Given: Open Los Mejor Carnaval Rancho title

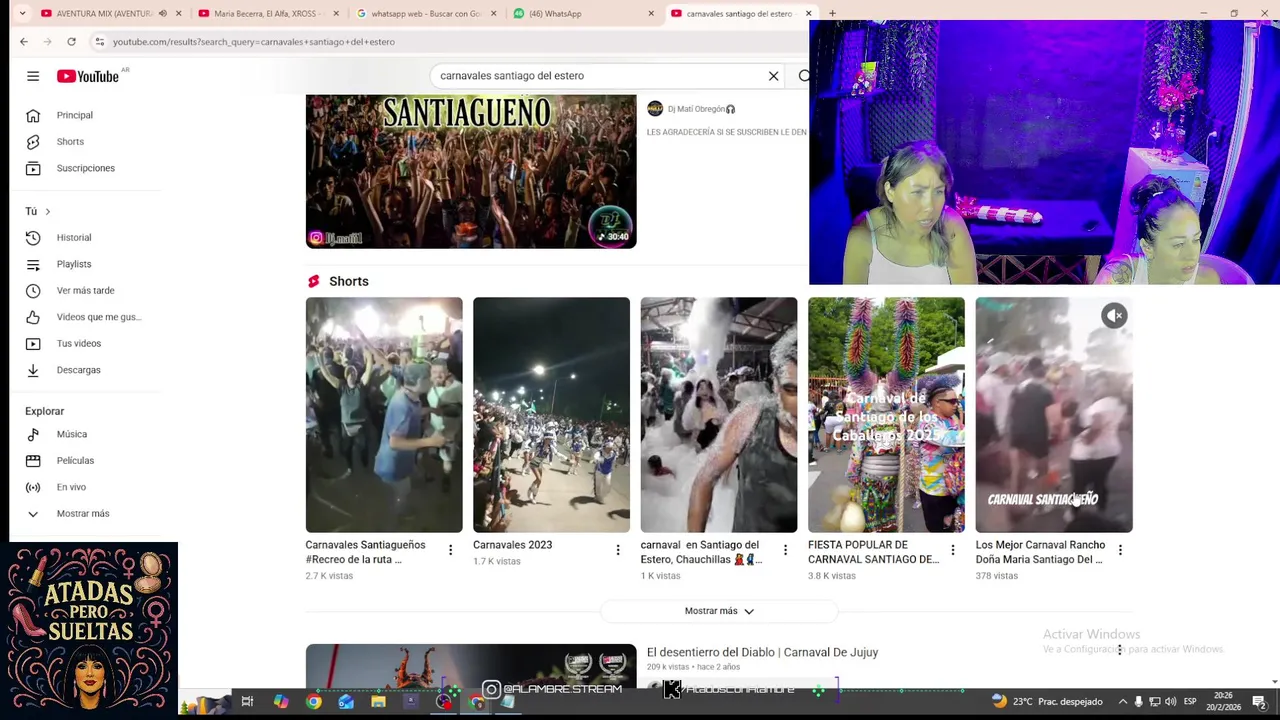Looking at the screenshot, I should pyautogui.click(x=1040, y=552).
